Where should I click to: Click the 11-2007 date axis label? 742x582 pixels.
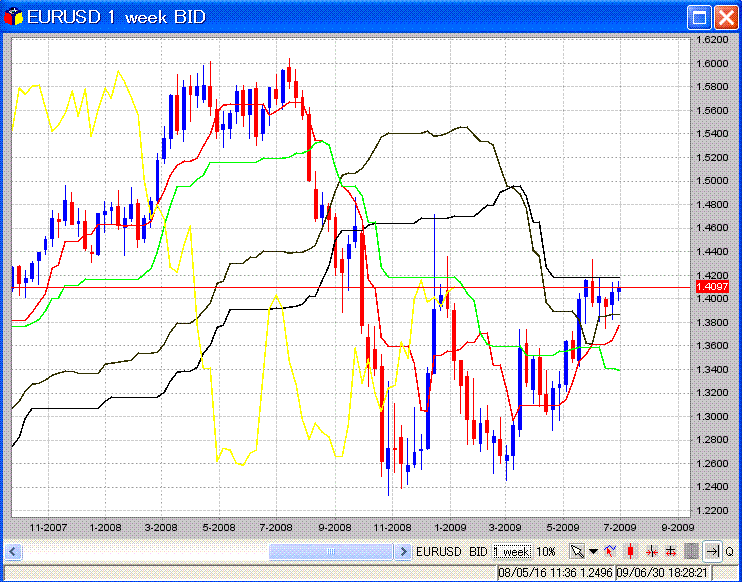pyautogui.click(x=48, y=527)
